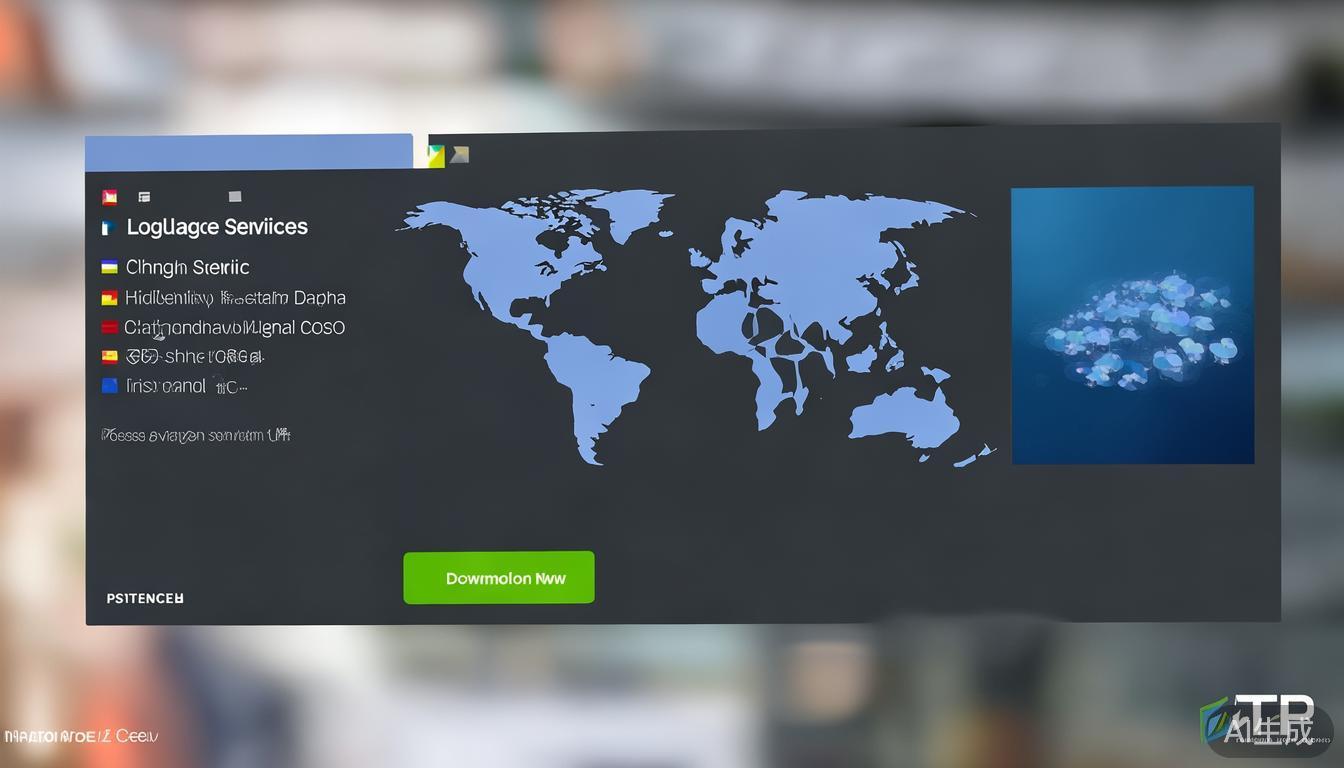Click the yellow-green icon beside the blue tab
This screenshot has height=768, width=1344.
coord(436,155)
